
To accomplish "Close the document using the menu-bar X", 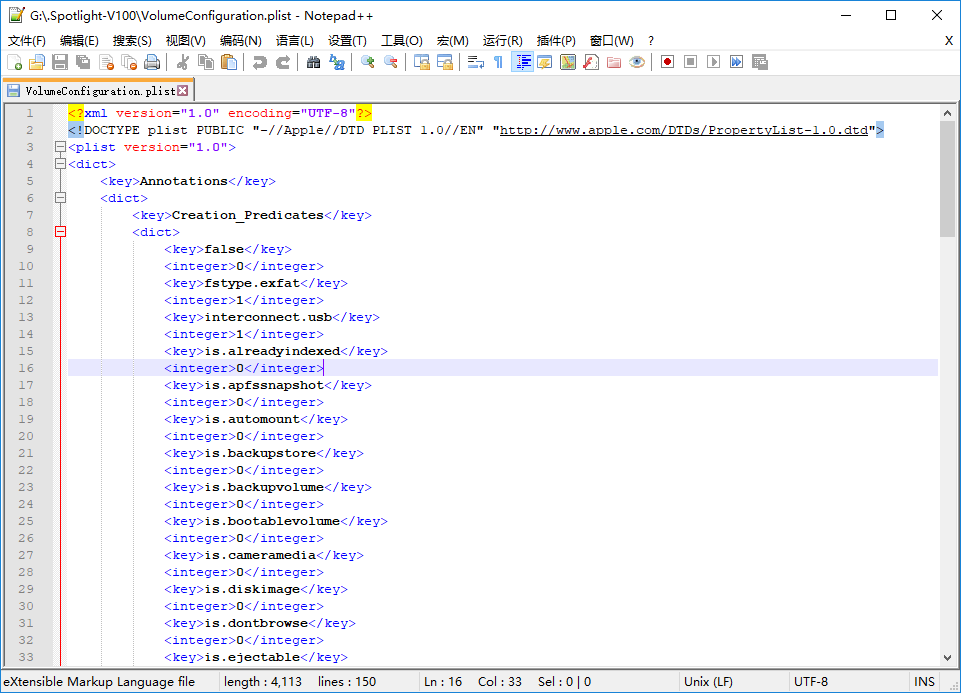I will pyautogui.click(x=949, y=40).
